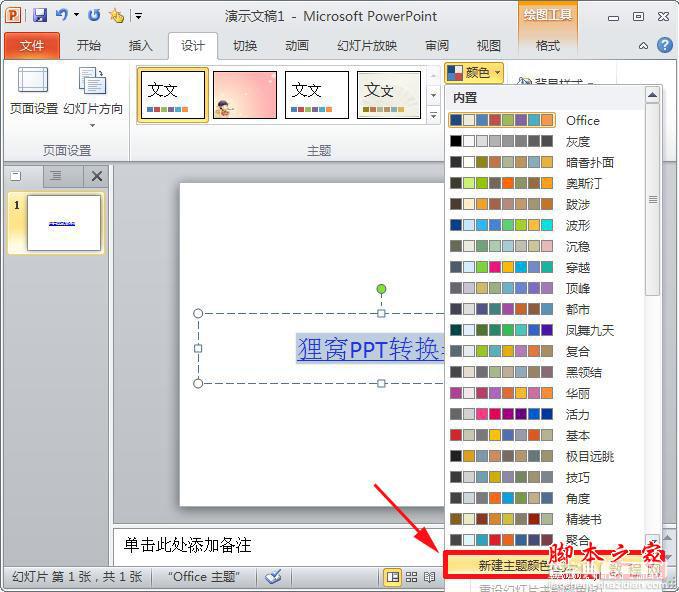Collapse the ribbon with the caret icon
Screen dimensions: 679x592
[x=643, y=46]
